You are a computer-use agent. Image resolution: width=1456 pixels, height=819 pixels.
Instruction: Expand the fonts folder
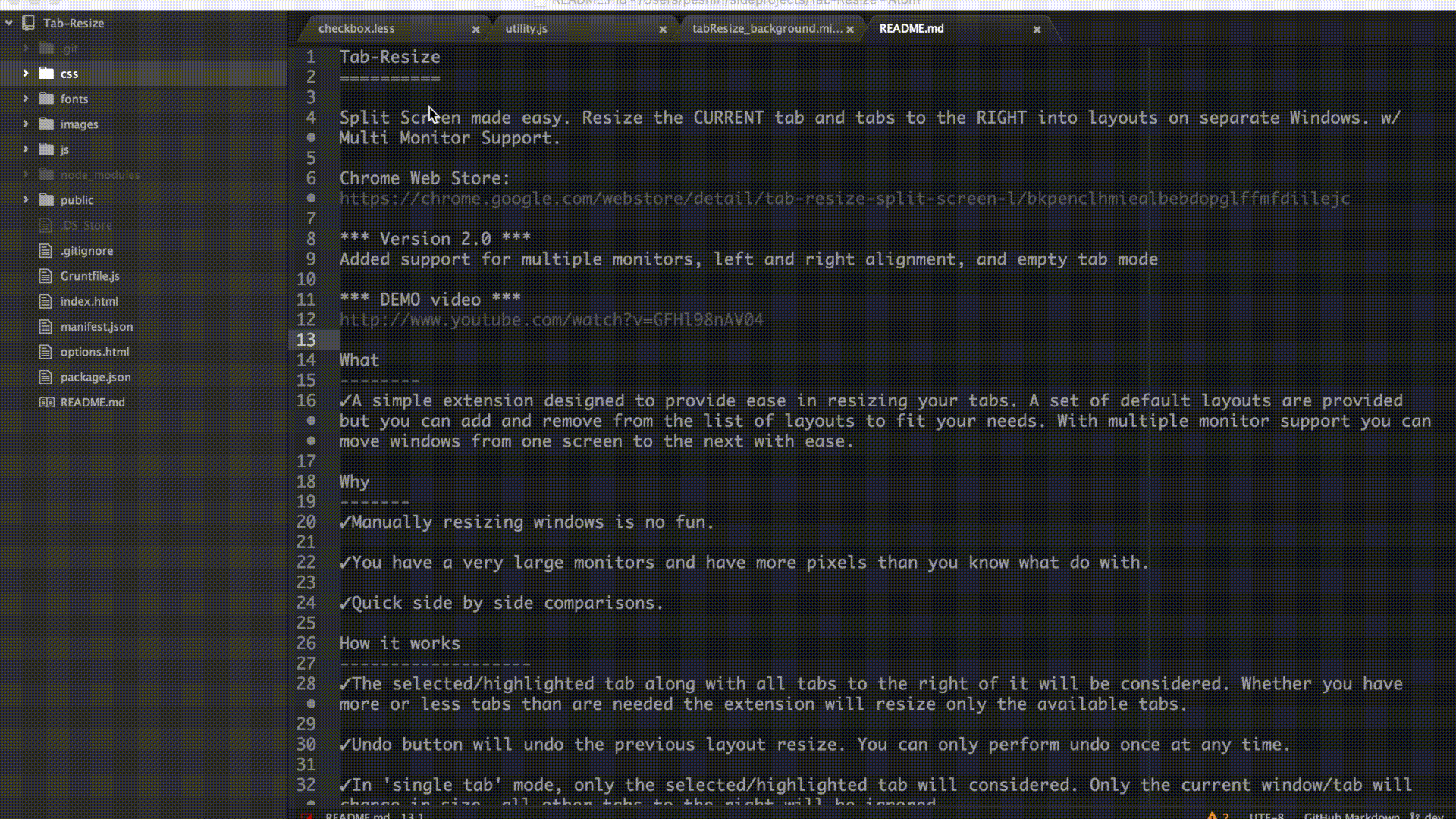tap(26, 99)
